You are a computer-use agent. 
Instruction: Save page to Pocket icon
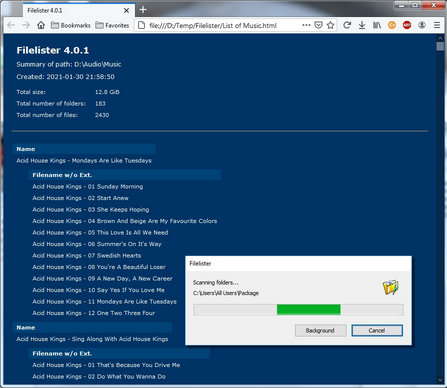coord(318,25)
